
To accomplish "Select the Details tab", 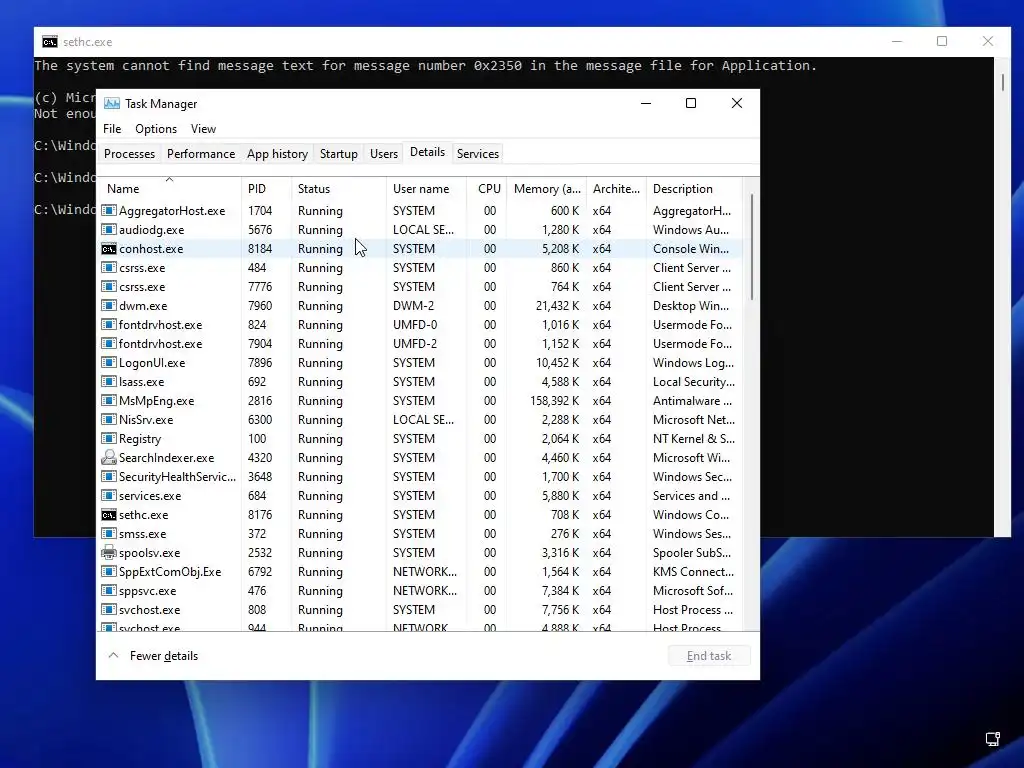I will click(x=427, y=152).
